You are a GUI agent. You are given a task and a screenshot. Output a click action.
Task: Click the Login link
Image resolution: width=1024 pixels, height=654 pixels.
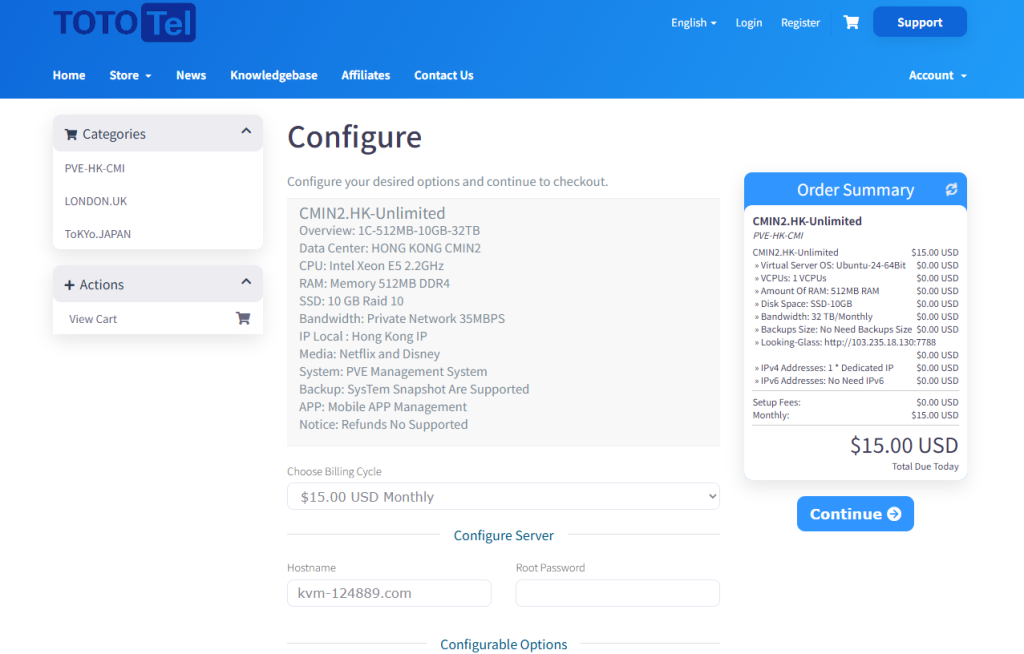[748, 23]
